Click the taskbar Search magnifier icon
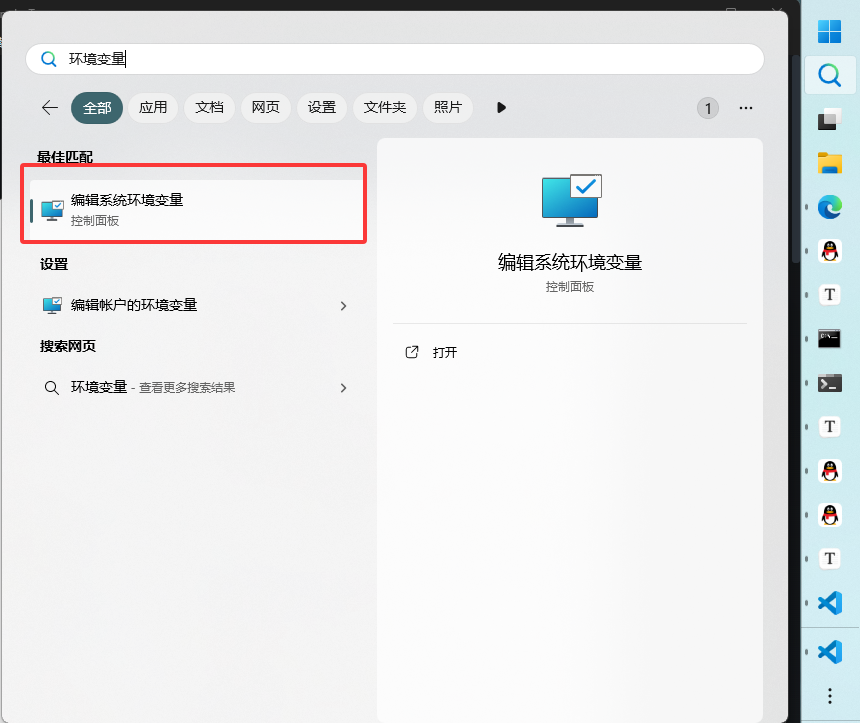Image resolution: width=860 pixels, height=723 pixels. [x=829, y=76]
